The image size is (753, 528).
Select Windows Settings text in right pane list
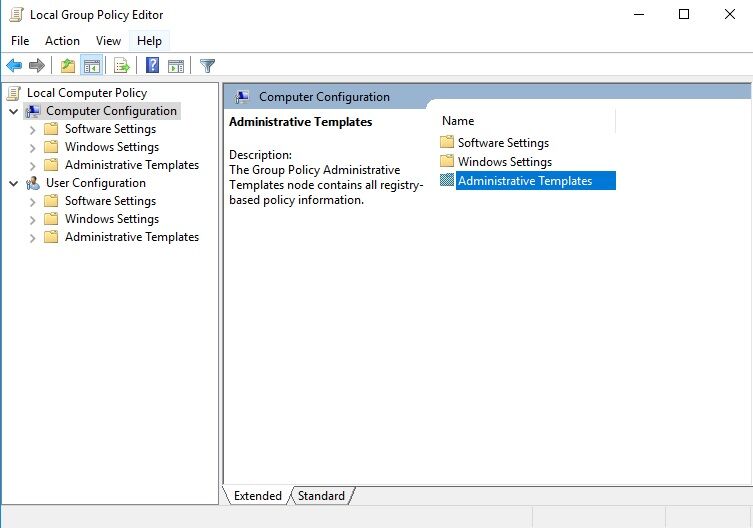[x=505, y=162]
